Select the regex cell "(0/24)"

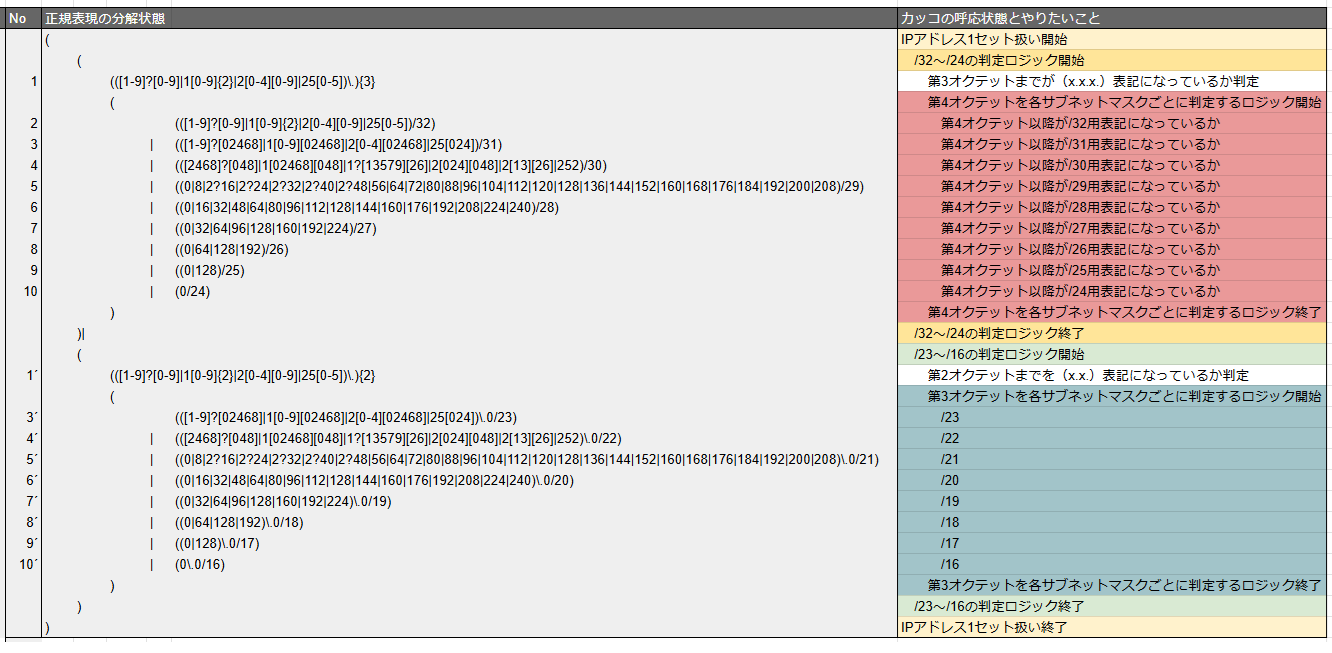470,292
